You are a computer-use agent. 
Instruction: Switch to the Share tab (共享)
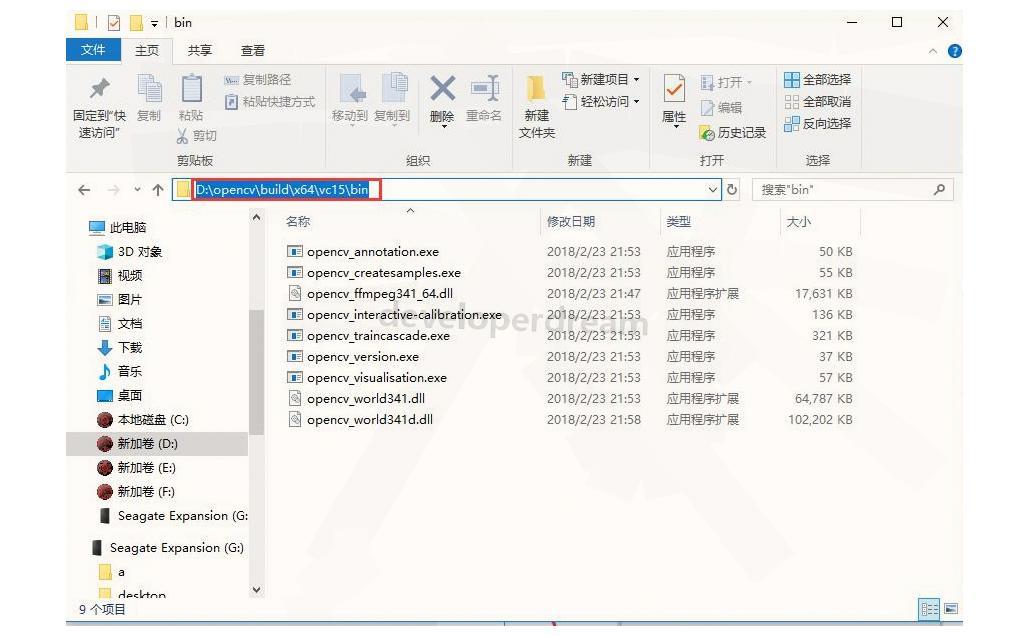pos(200,51)
